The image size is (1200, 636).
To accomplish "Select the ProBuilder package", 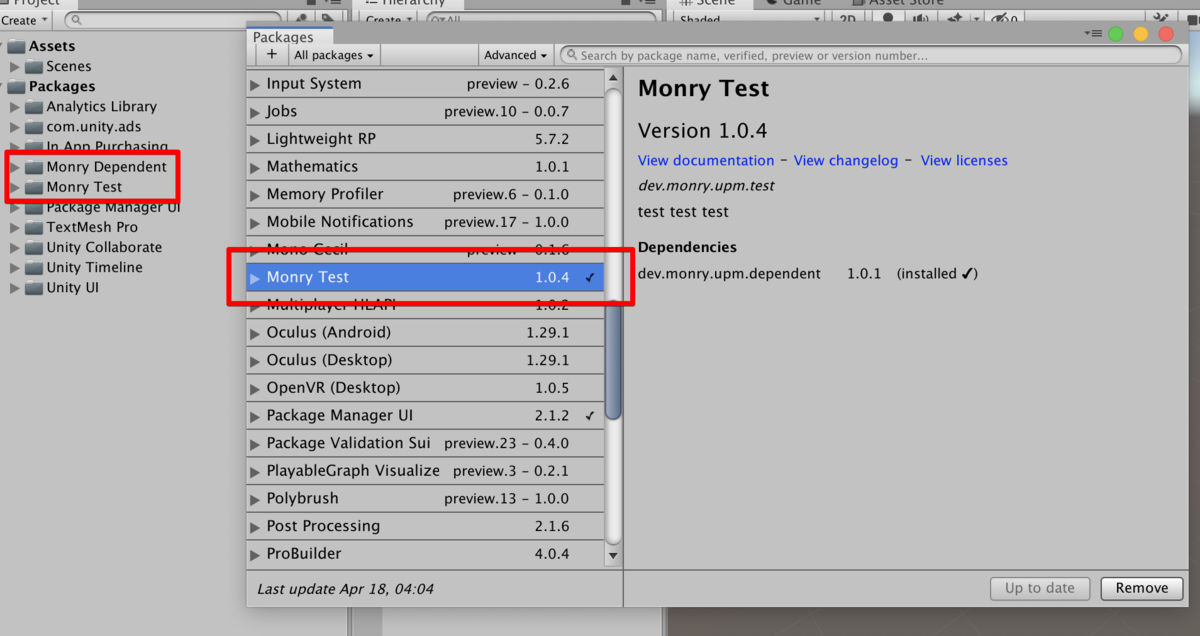I will [425, 553].
